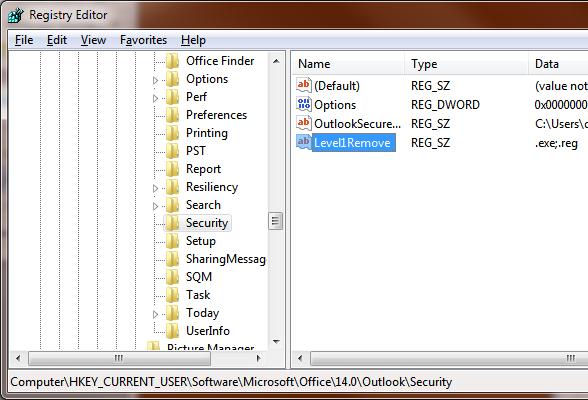This screenshot has width=588, height=400.
Task: Click the PST folder icon
Action: coord(173,151)
